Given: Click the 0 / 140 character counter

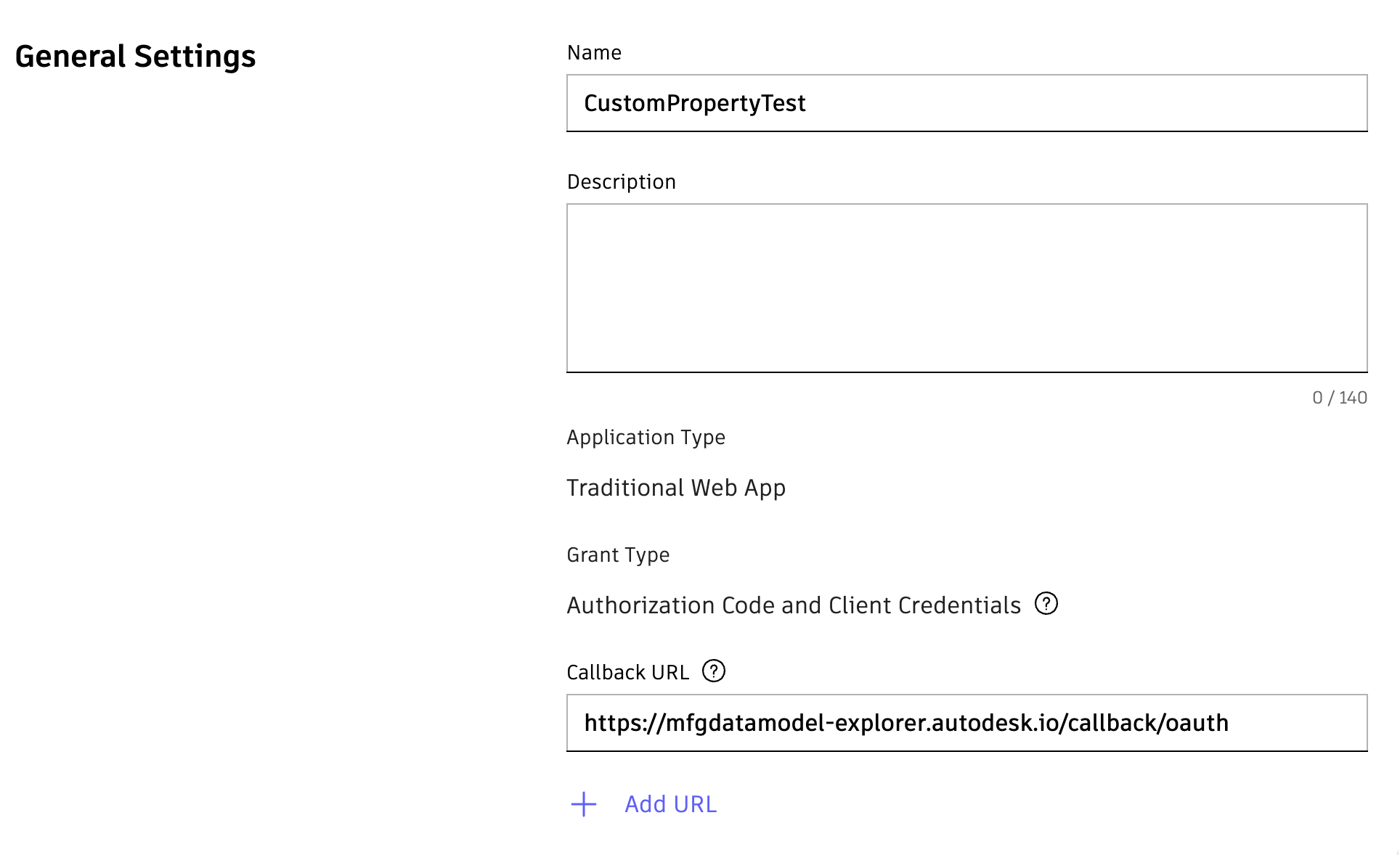Looking at the screenshot, I should [x=1339, y=397].
